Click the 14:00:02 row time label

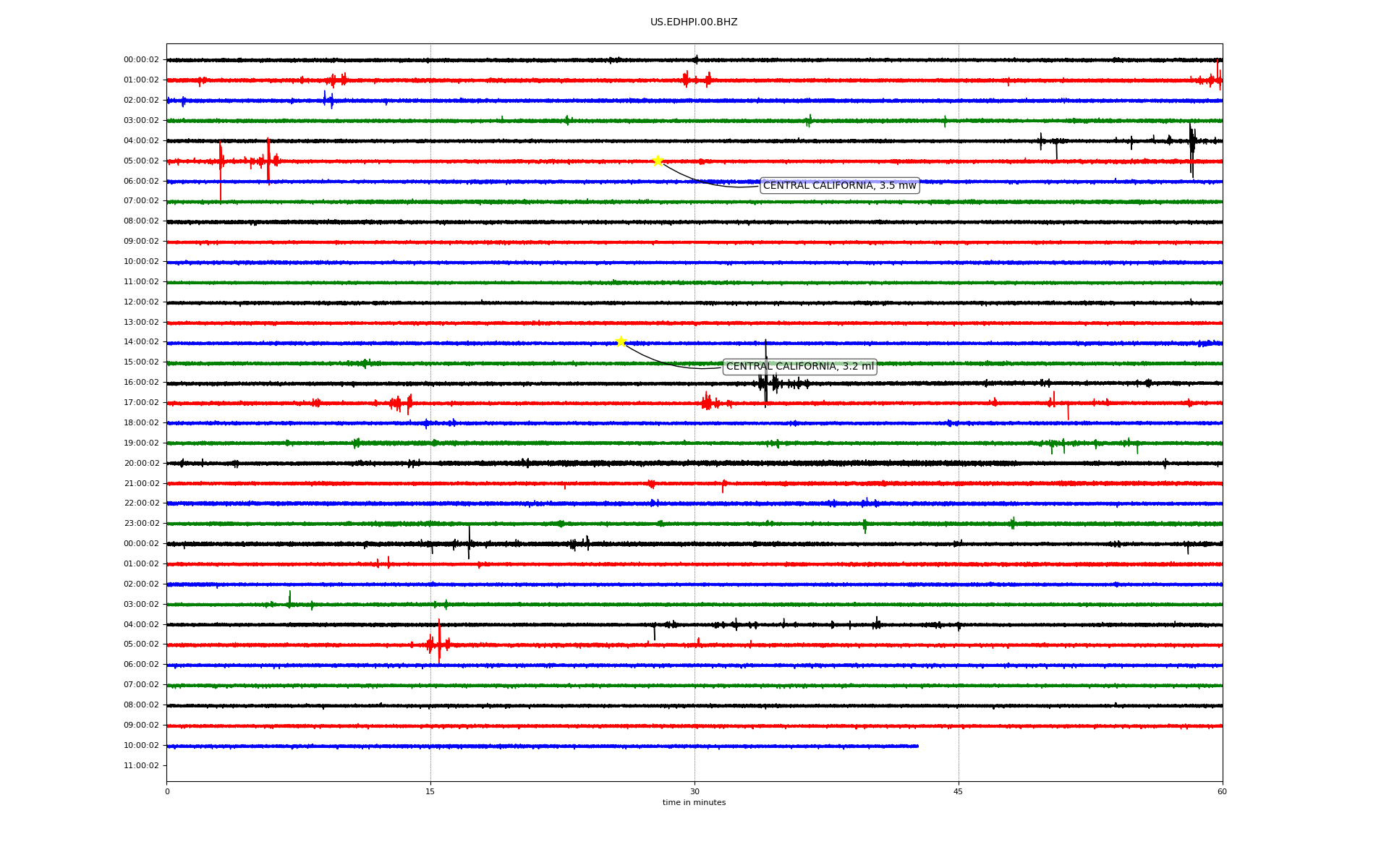141,342
